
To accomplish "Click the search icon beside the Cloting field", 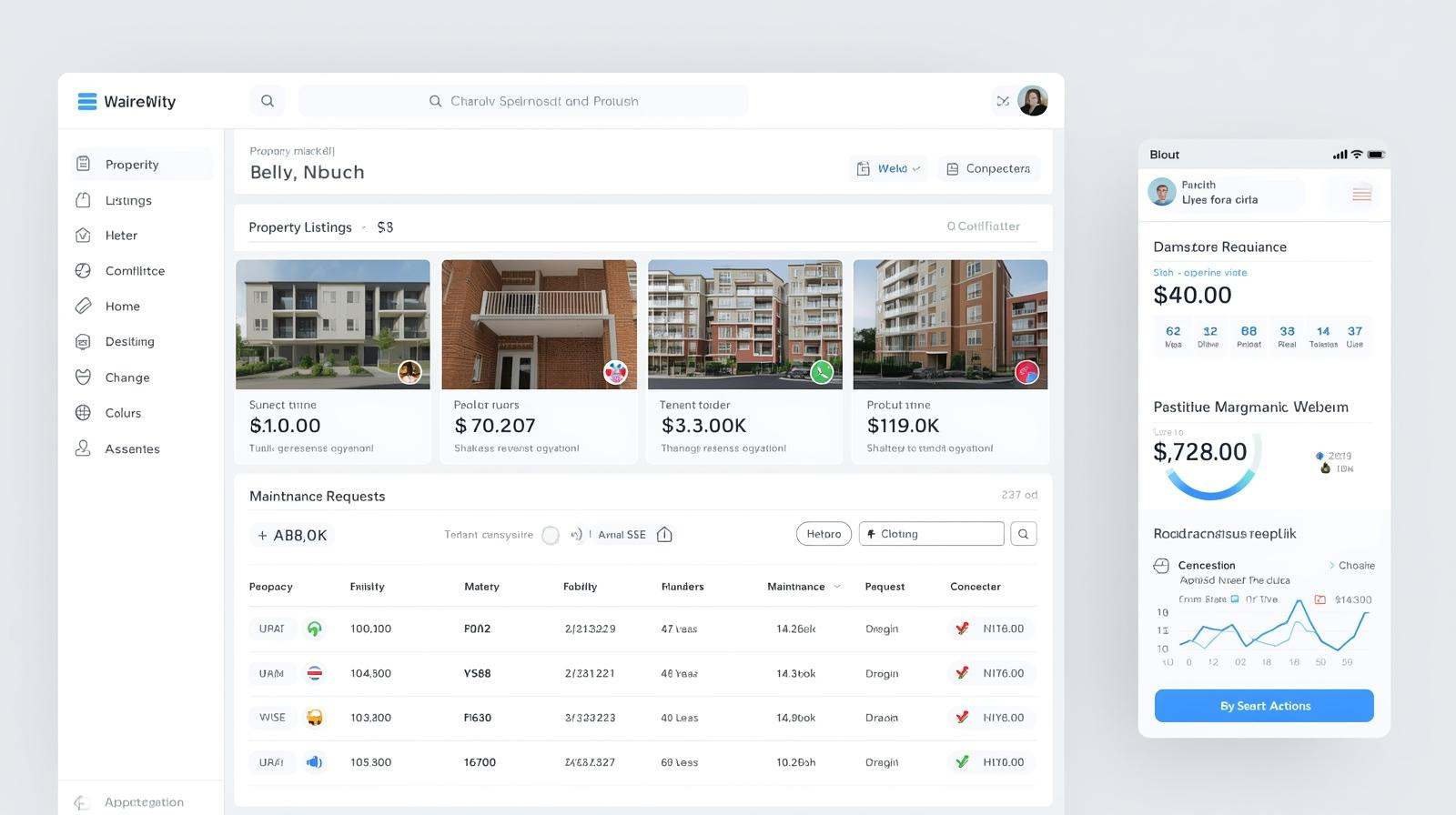I will (1023, 534).
